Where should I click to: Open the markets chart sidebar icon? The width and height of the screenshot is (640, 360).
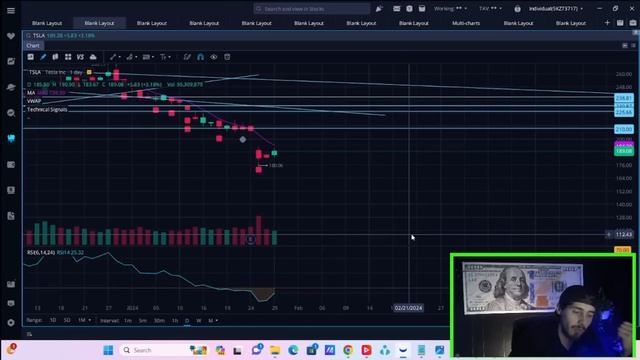(11, 62)
